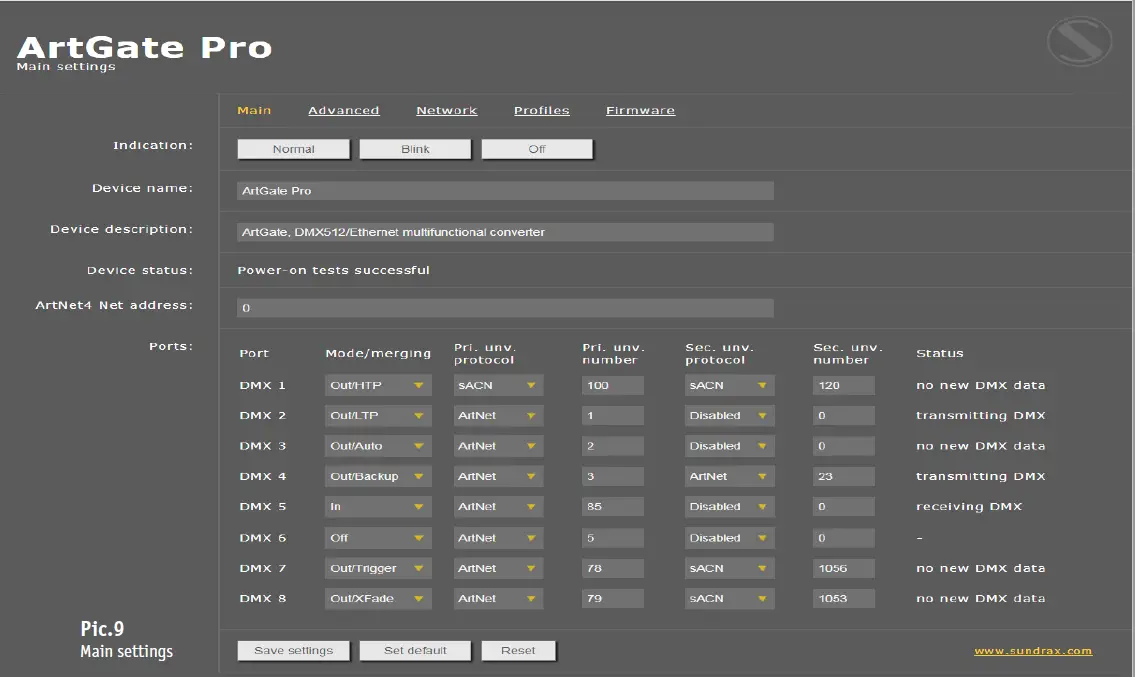Viewport: 1135px width, 677px height.
Task: Set indication mode to Blink
Action: click(x=415, y=149)
